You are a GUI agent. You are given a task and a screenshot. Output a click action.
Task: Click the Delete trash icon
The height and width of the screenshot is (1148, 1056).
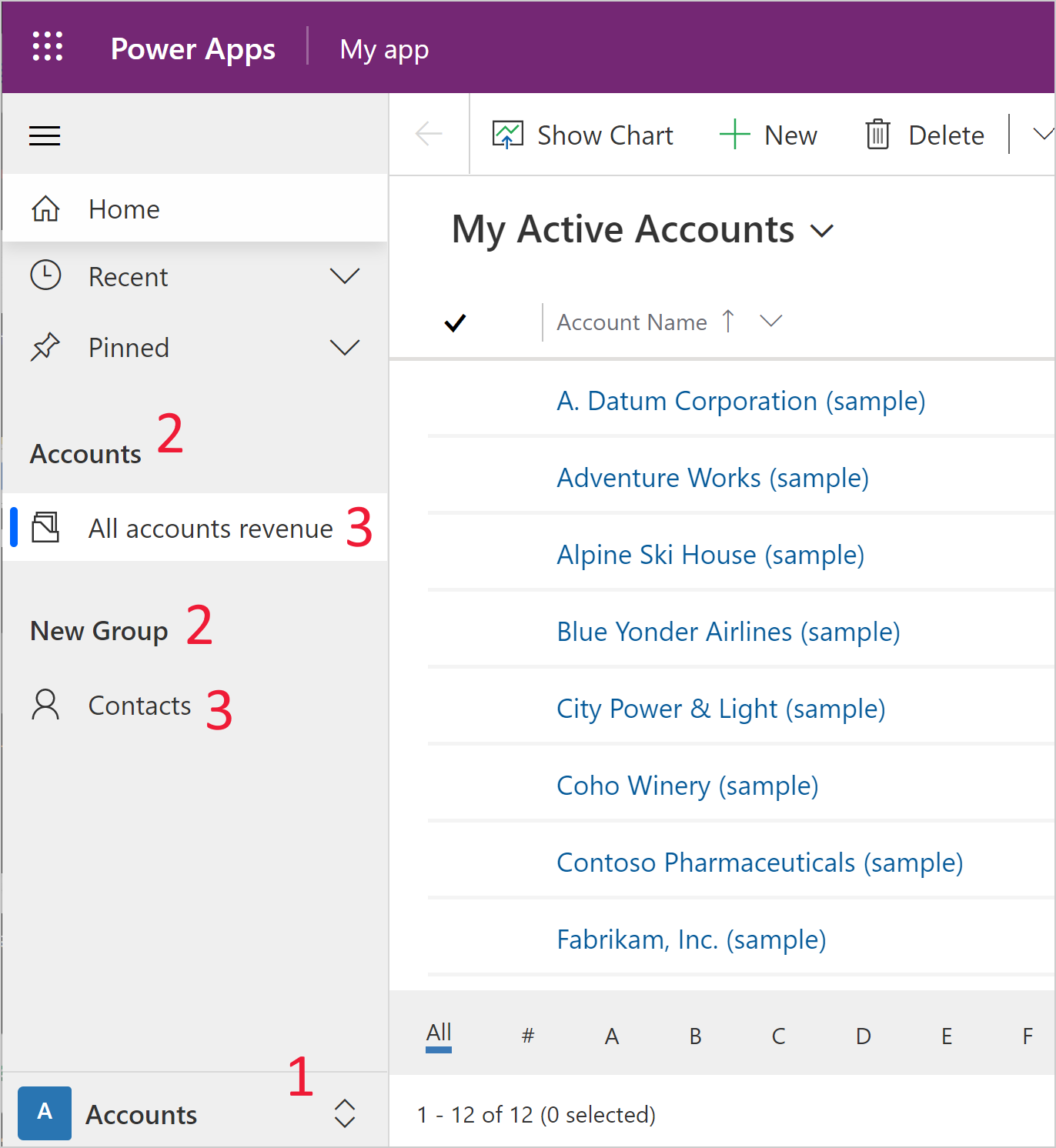pyautogui.click(x=878, y=134)
